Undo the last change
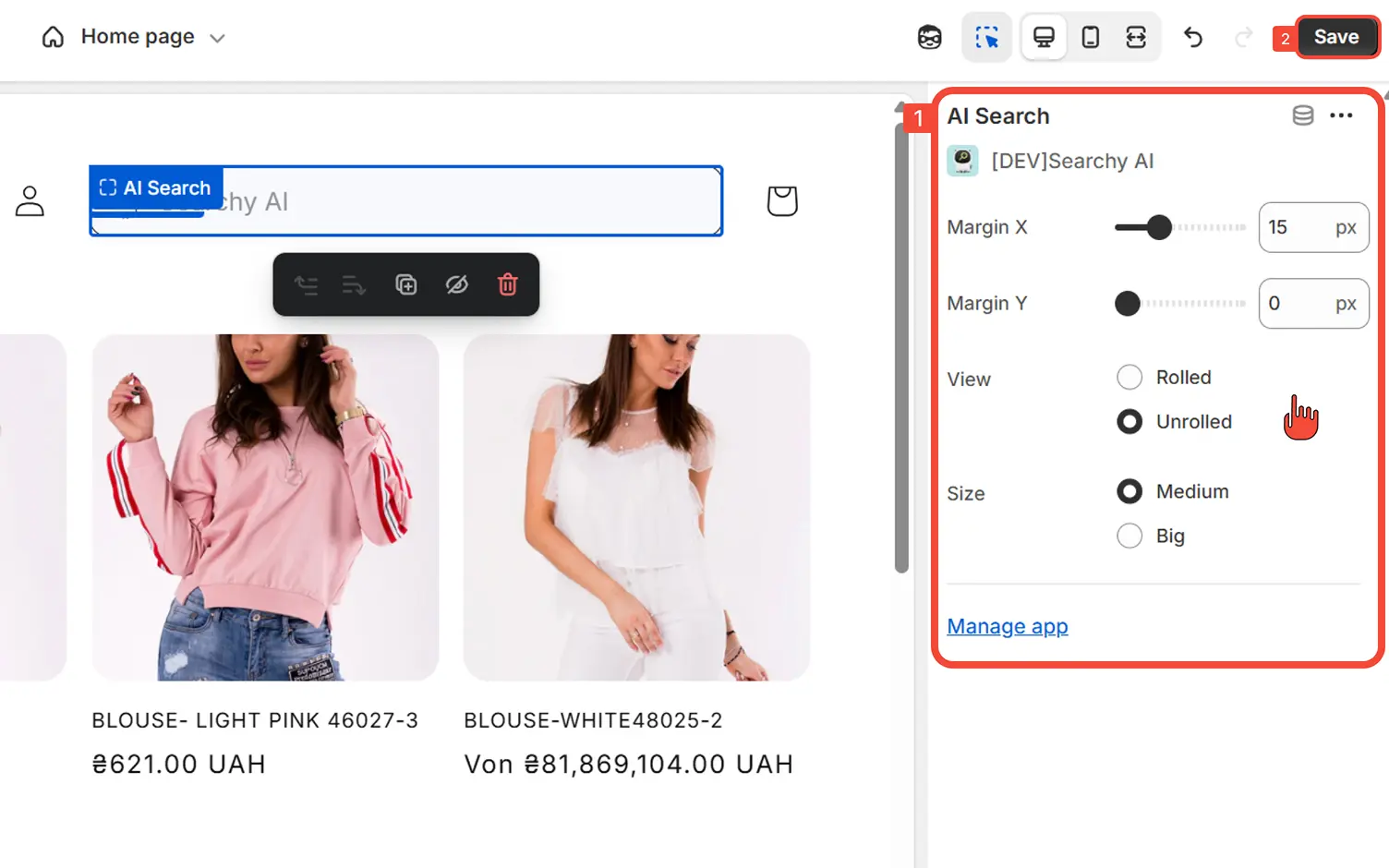Screen dimensions: 1389x868 [x=1192, y=36]
